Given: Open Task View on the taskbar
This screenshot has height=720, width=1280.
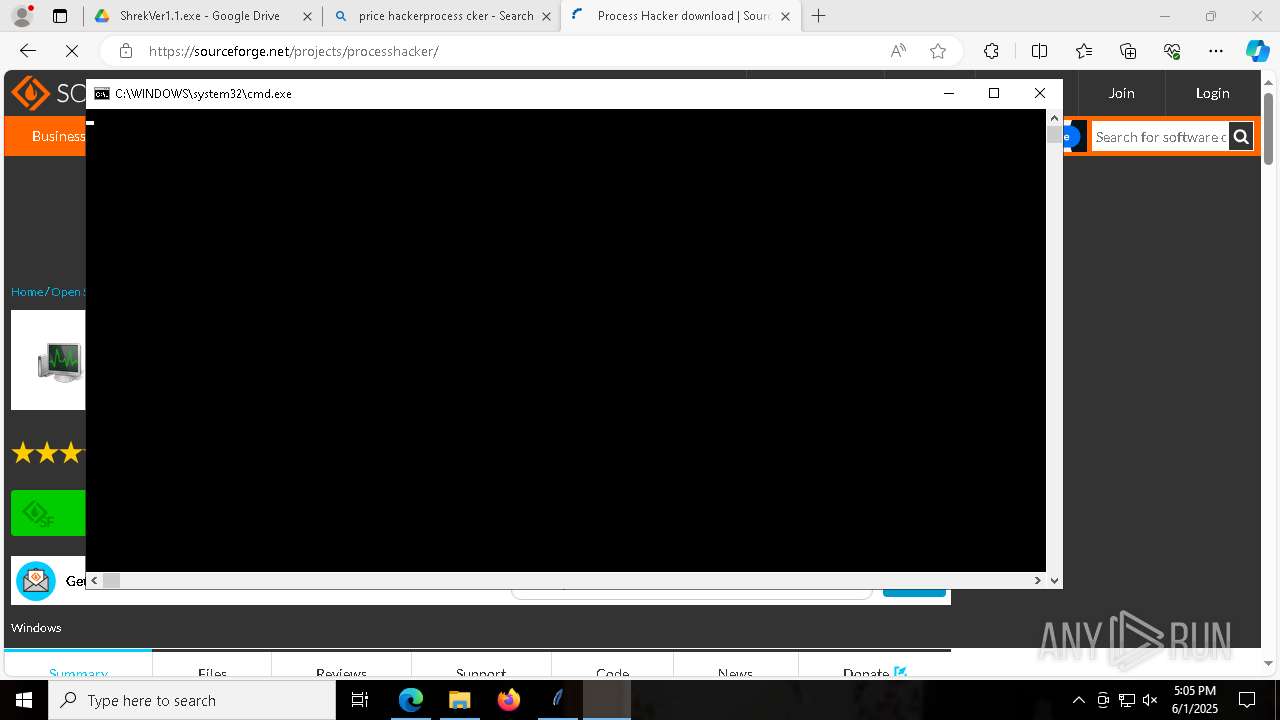Looking at the screenshot, I should click(361, 700).
